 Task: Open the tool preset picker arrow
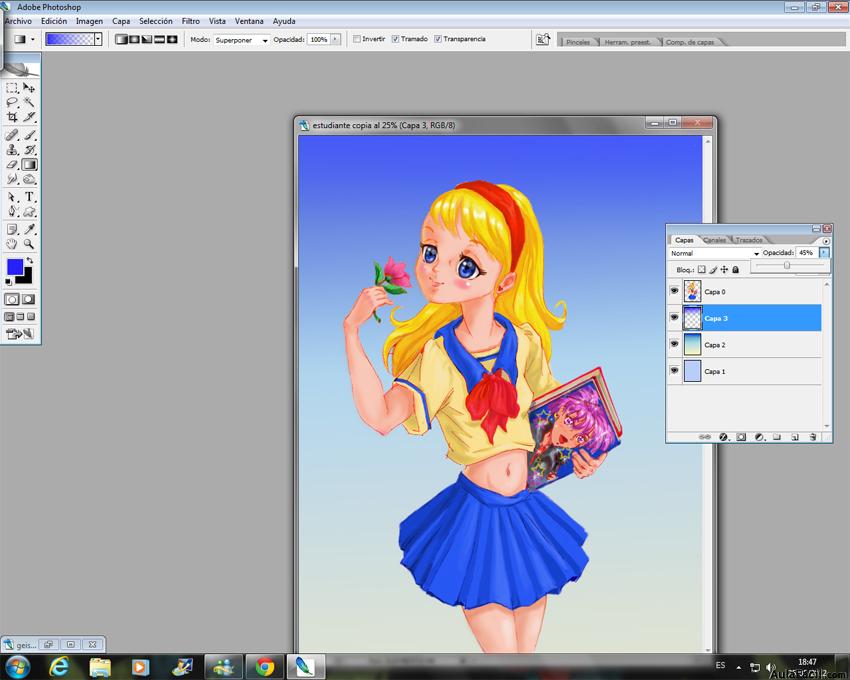coord(33,40)
